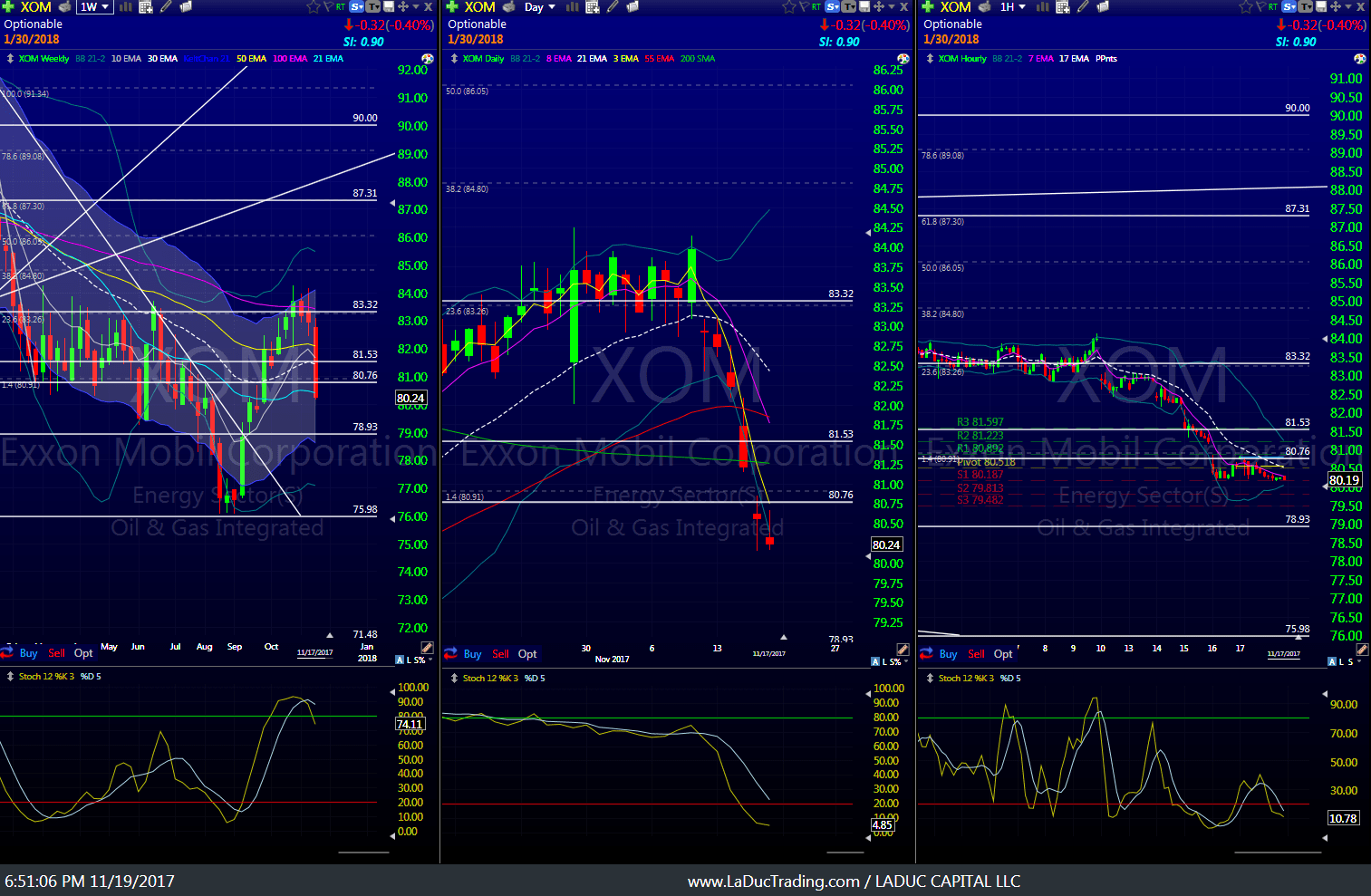Image resolution: width=1371 pixels, height=896 pixels.
Task: Toggle RT real-time mode in weekly chart
Action: tap(341, 6)
